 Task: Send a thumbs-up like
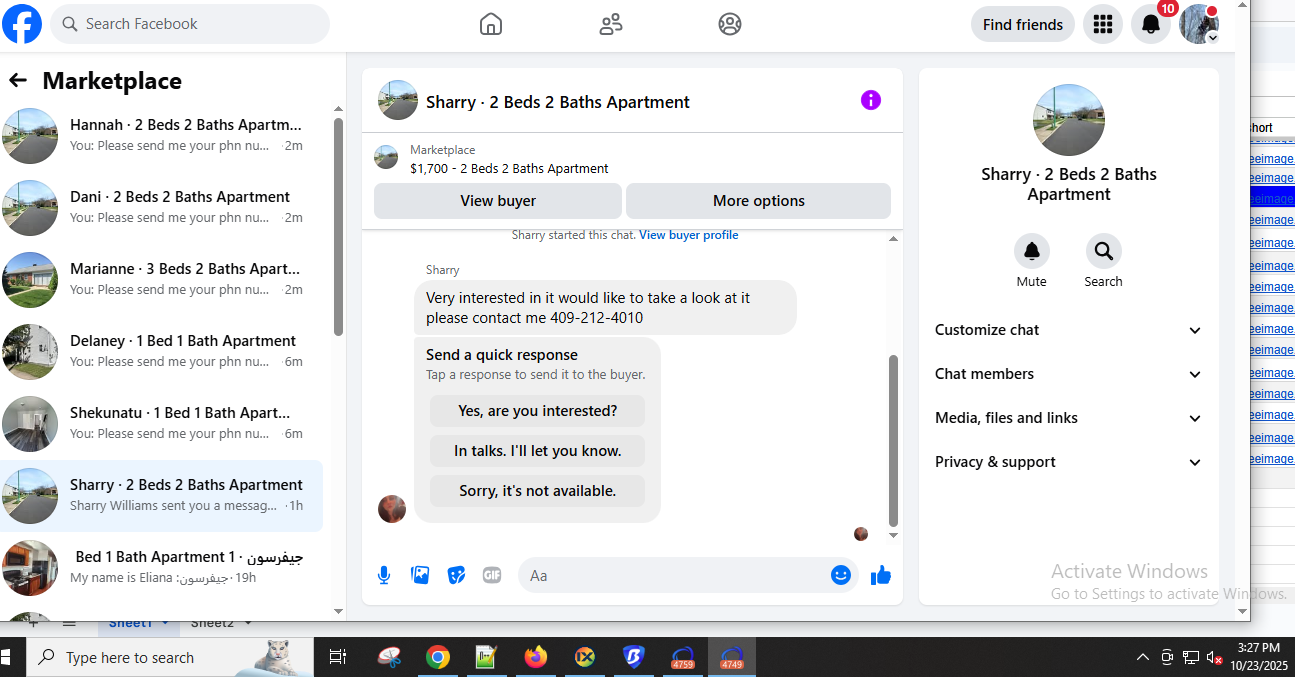point(881,575)
